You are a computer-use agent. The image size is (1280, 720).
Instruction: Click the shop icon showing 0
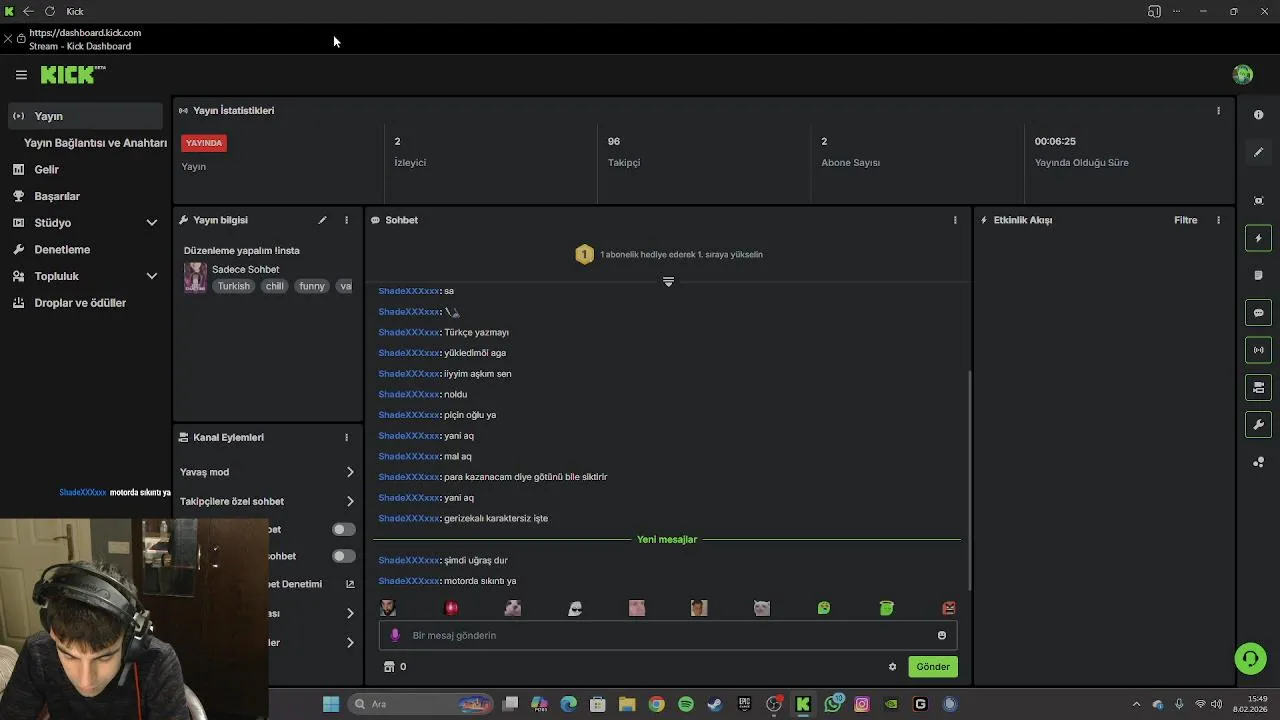(x=389, y=667)
